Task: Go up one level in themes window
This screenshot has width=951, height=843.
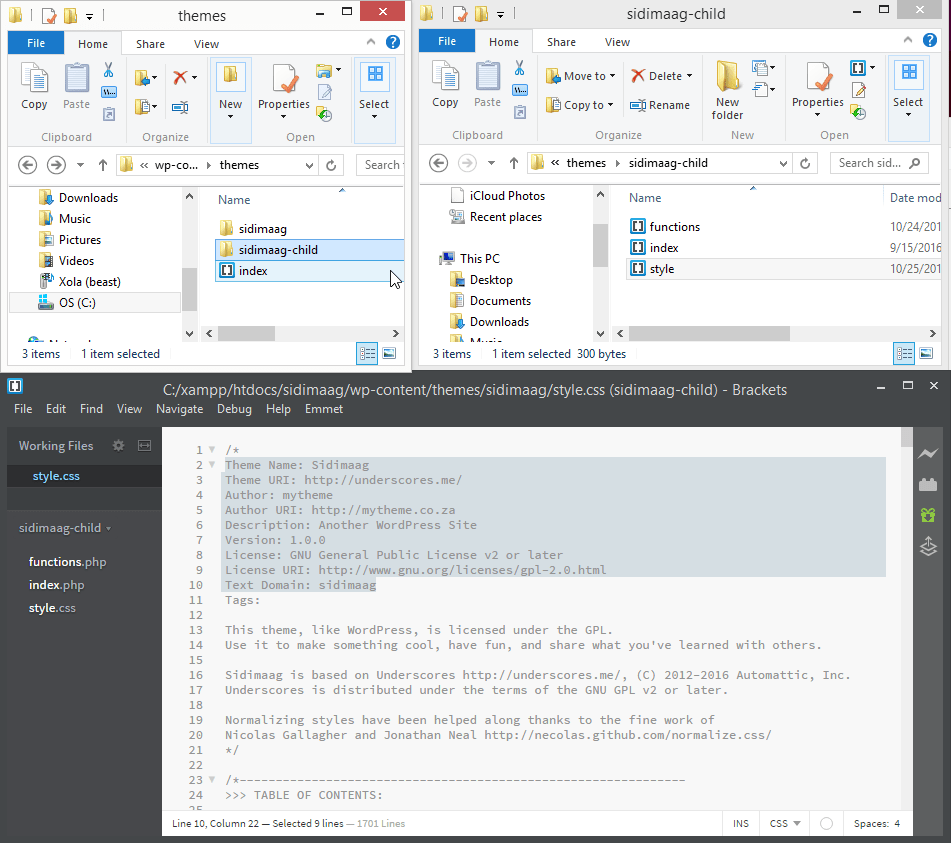Action: (x=103, y=165)
